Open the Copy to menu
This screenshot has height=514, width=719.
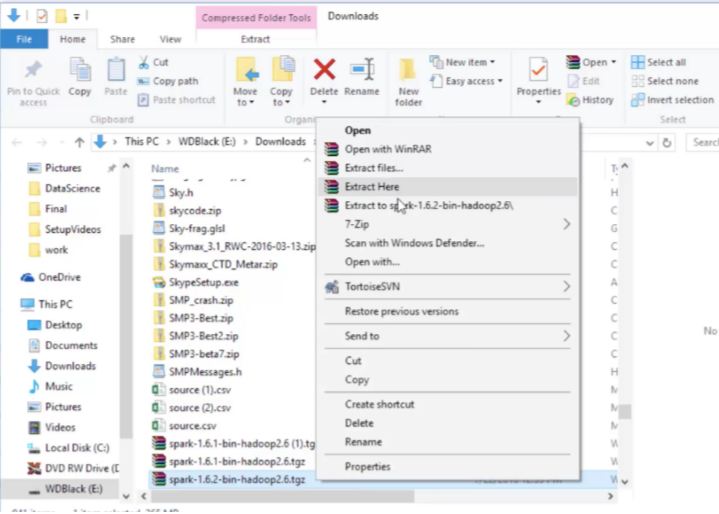pyautogui.click(x=281, y=83)
